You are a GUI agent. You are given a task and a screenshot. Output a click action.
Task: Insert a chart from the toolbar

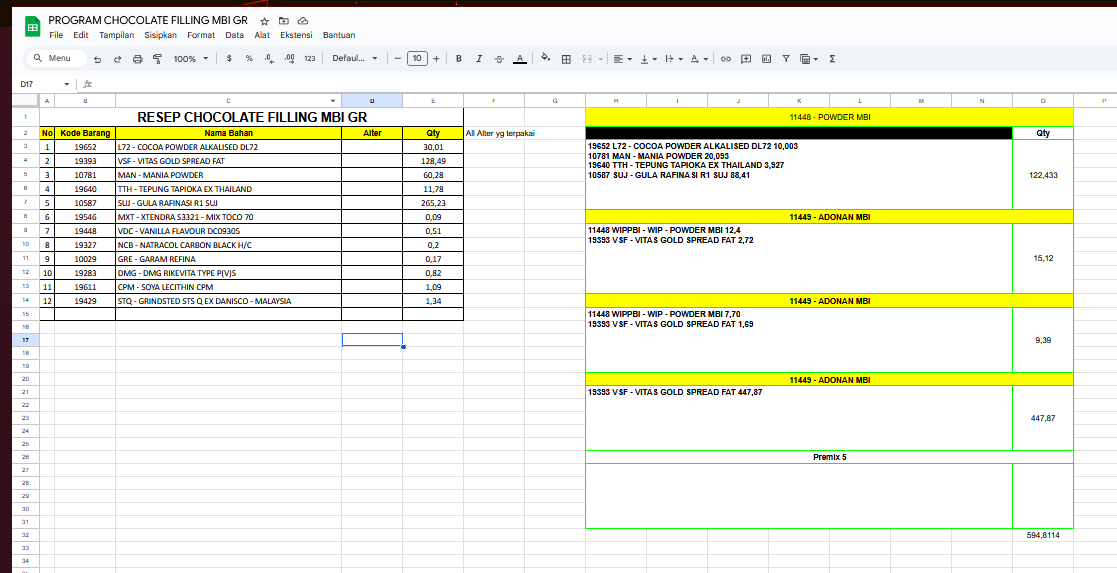click(x=766, y=59)
